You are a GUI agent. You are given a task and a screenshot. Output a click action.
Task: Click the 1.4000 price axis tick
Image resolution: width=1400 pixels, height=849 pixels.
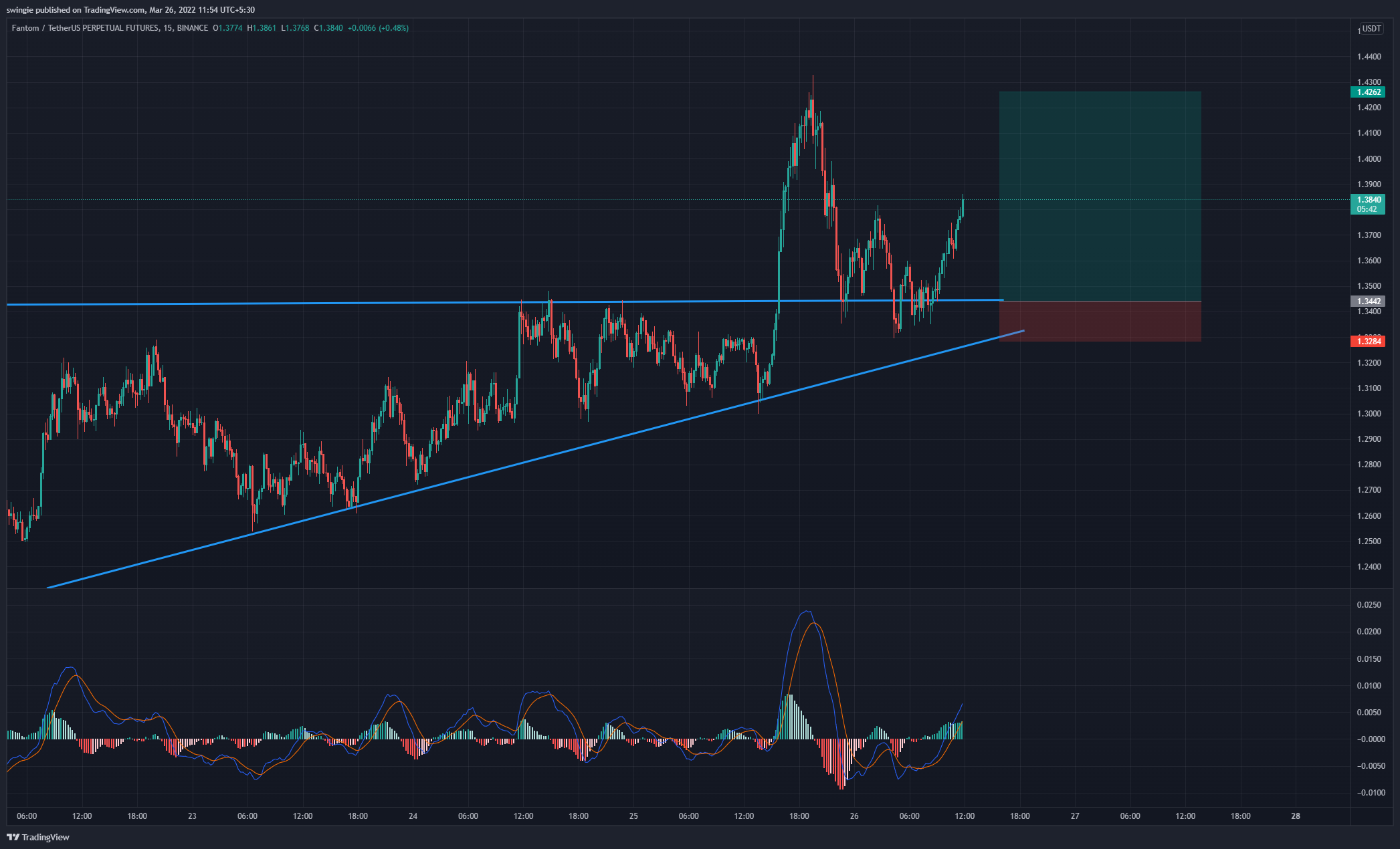coord(1368,159)
